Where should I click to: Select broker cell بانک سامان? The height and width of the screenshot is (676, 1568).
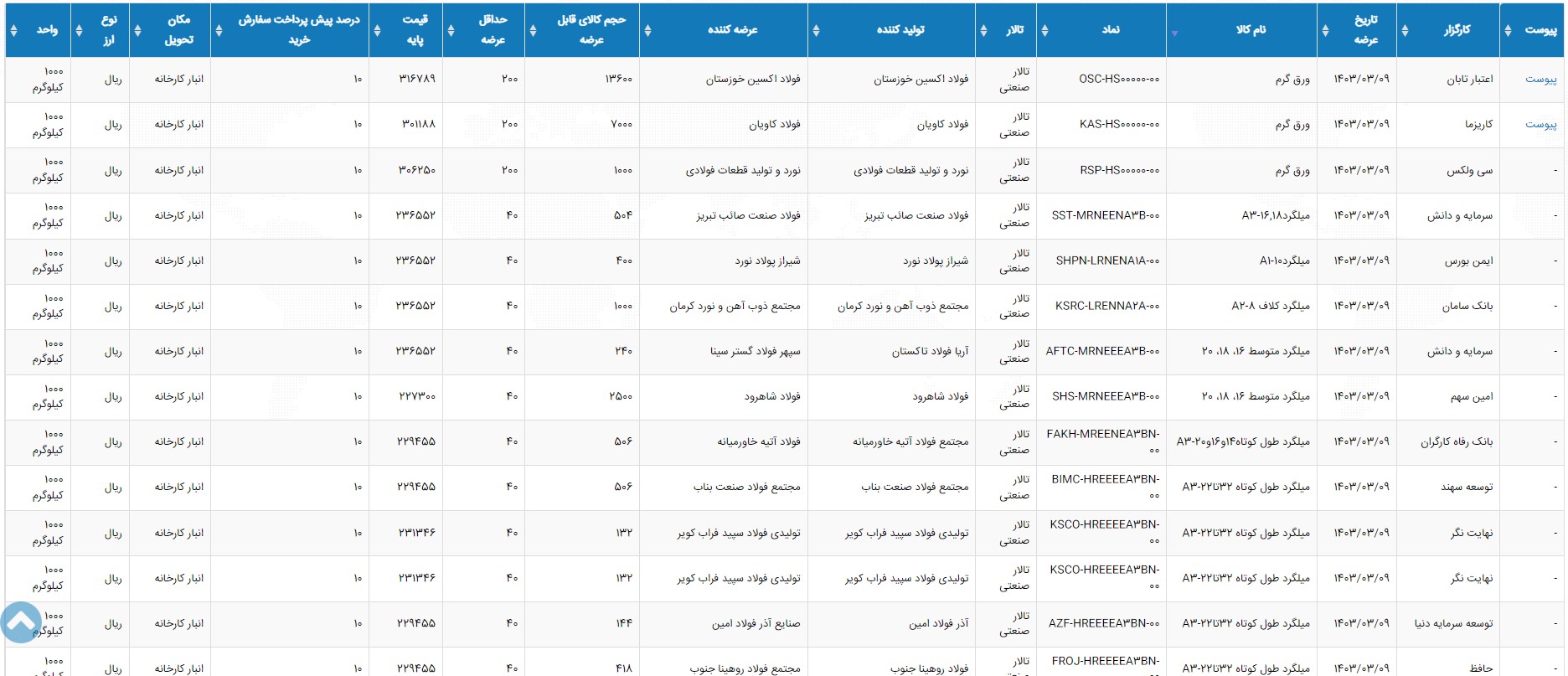pos(1467,306)
